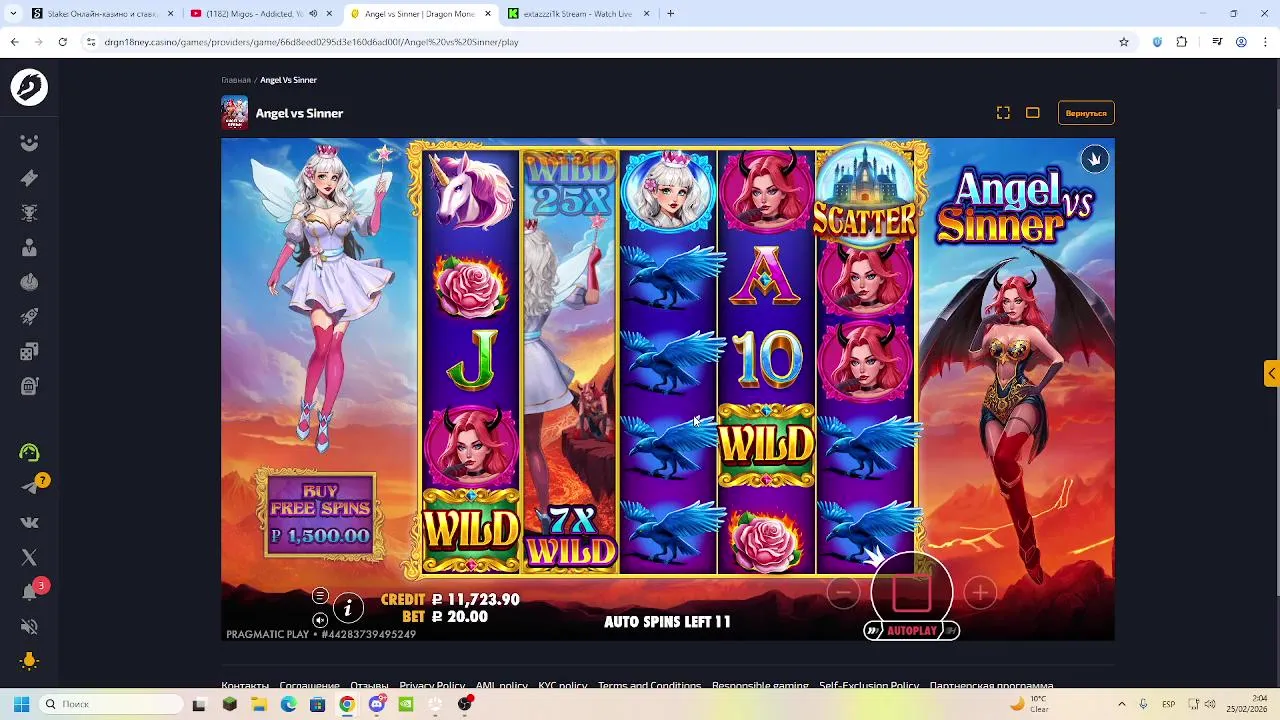Toggle light theme bulb icon

(29, 661)
